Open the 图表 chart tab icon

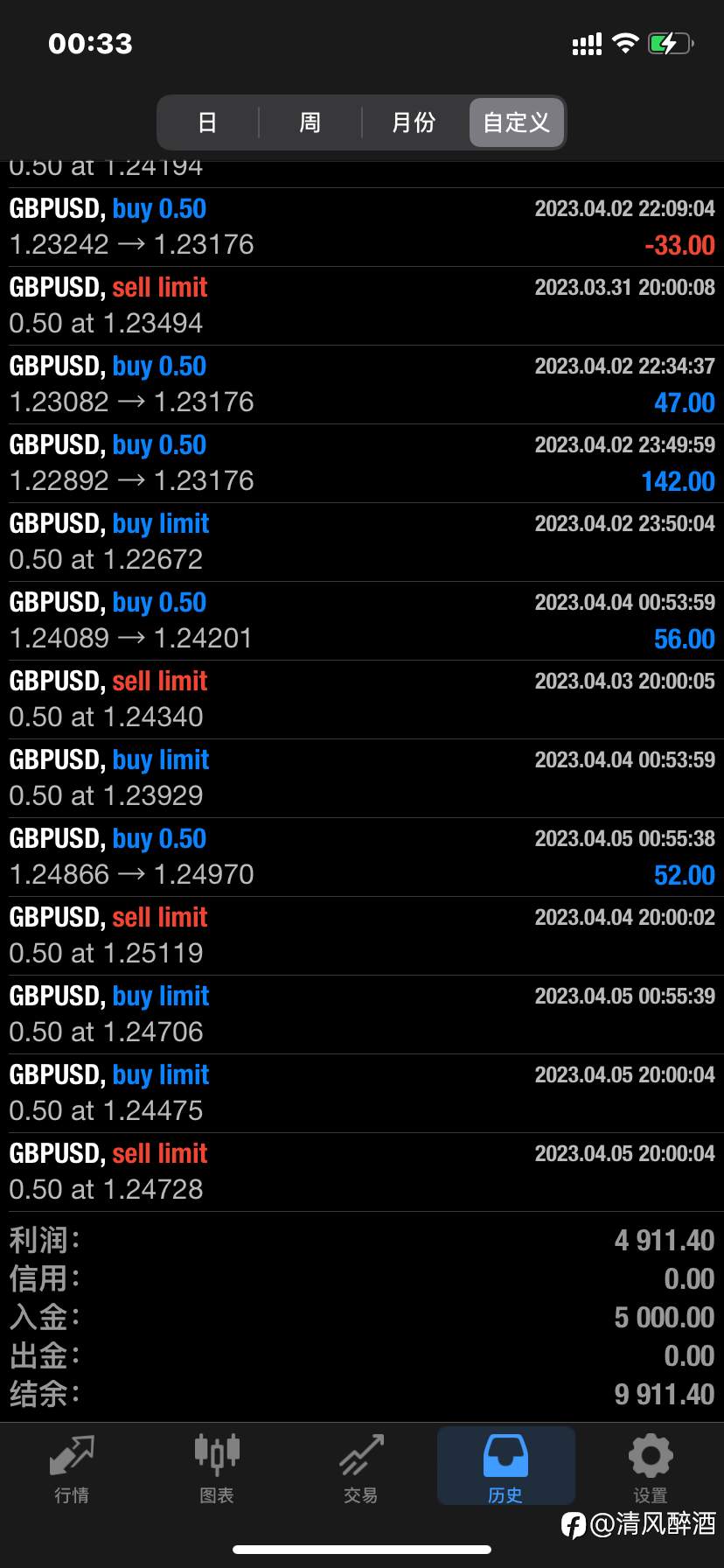pos(216,1453)
